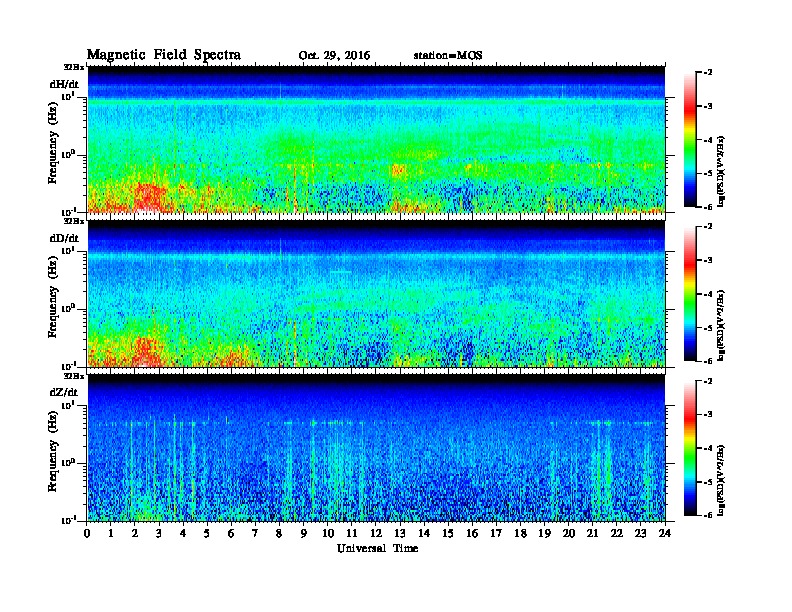Click hour 16 on the Universal Time axis
This screenshot has width=792, height=612.
(x=472, y=534)
